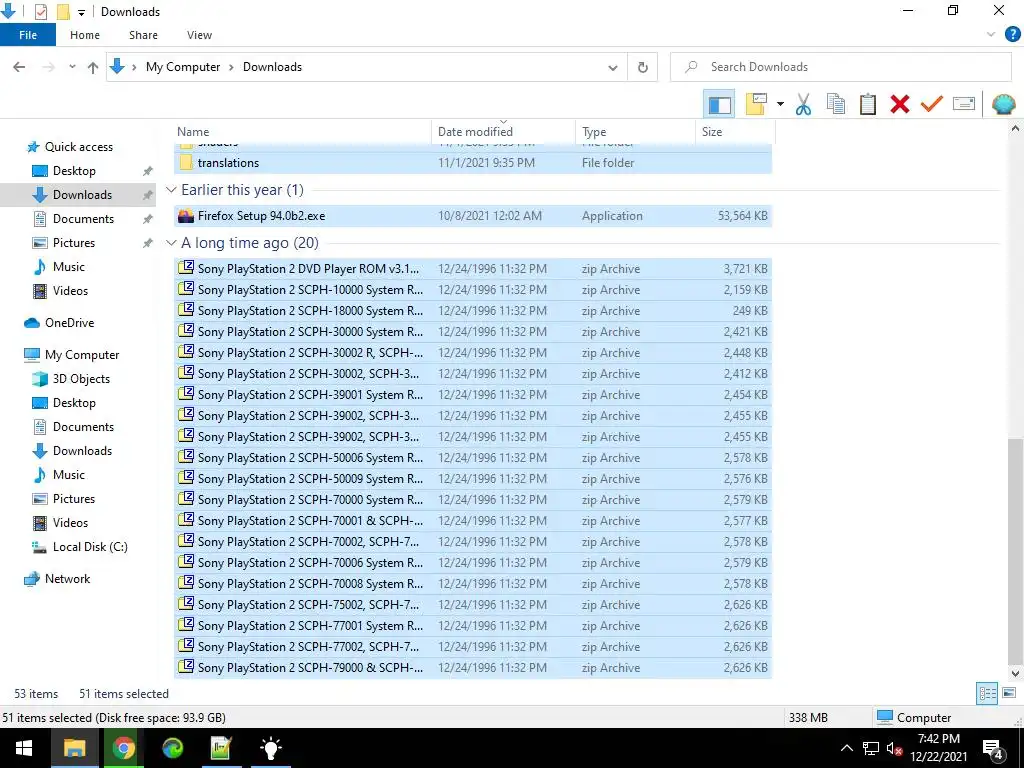The image size is (1024, 768).
Task: Switch to large thumbnails view button
Action: tap(1008, 693)
